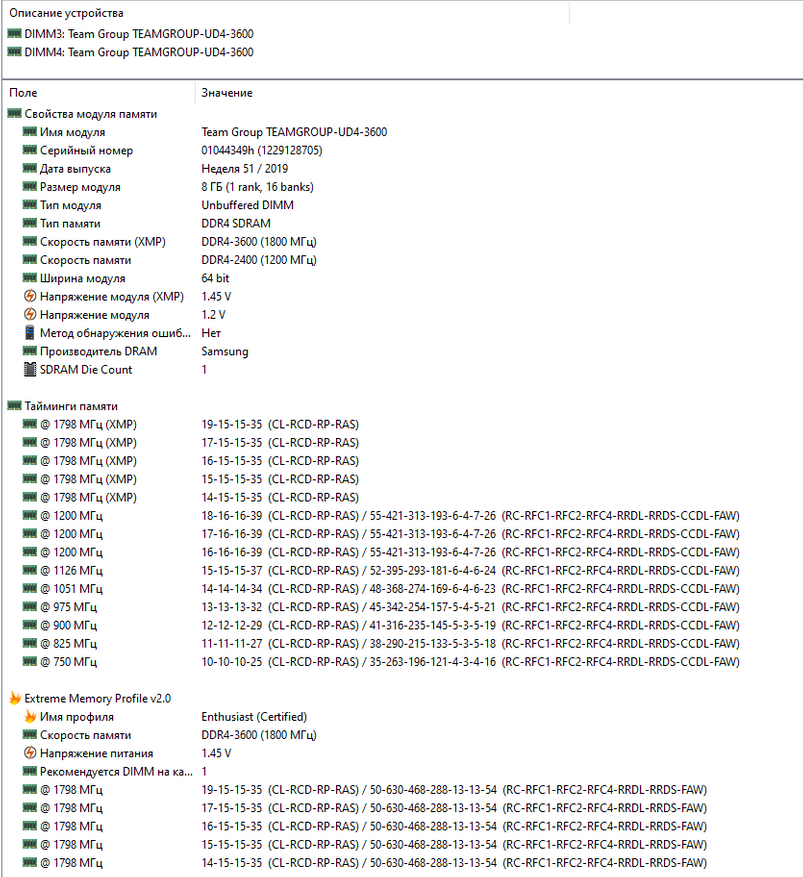Click the flame icon of Extreme Memory Profile v2.0
803x877 pixels.
(15, 698)
